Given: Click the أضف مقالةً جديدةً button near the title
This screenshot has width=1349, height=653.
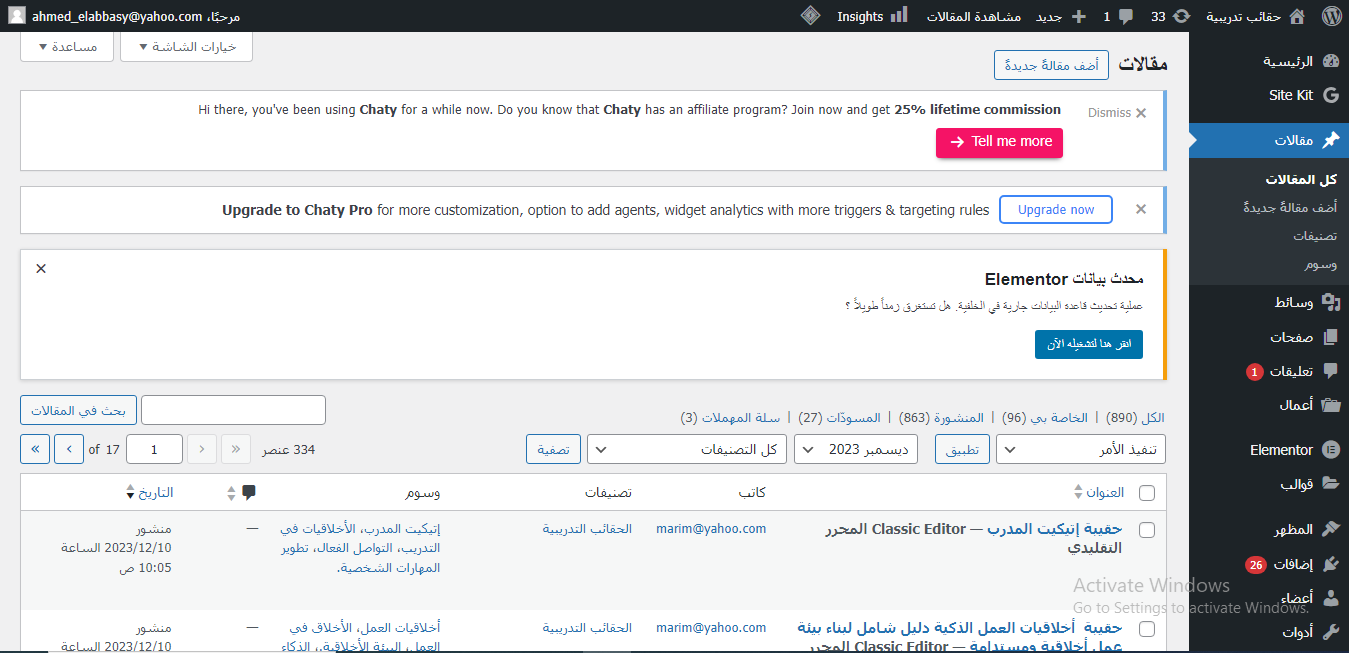Looking at the screenshot, I should 1051,65.
